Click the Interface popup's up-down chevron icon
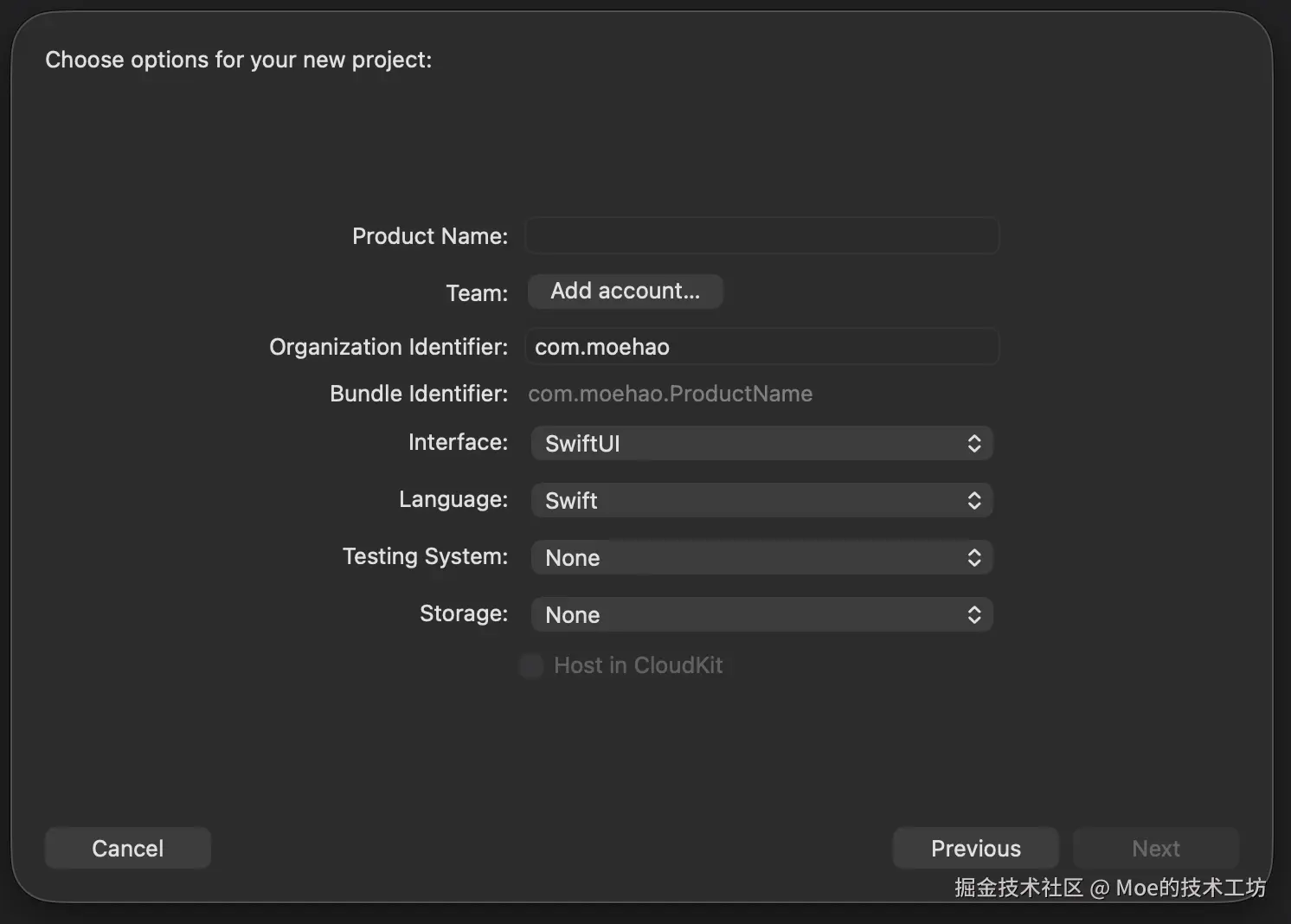Viewport: 1291px width, 924px height. [973, 444]
